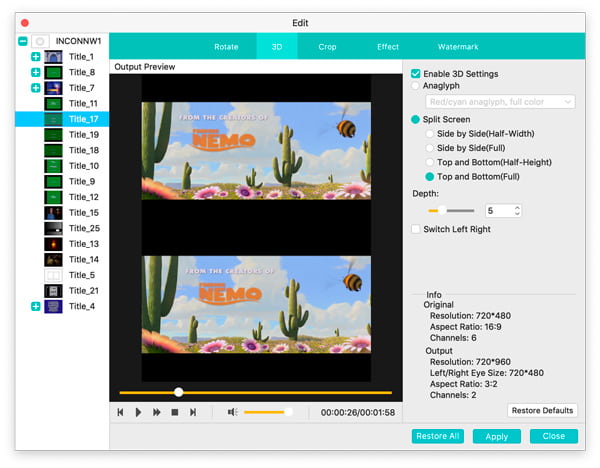Select the Title_17 row

coord(62,119)
